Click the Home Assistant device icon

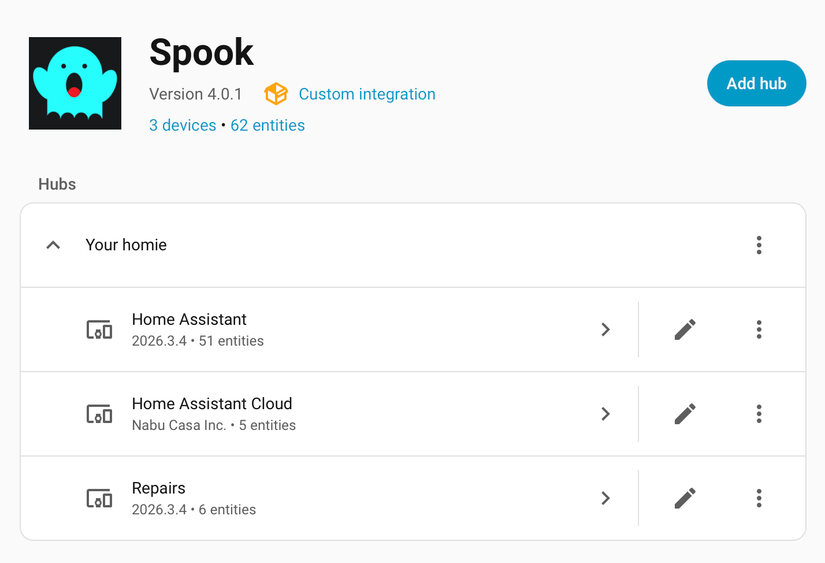pos(99,330)
